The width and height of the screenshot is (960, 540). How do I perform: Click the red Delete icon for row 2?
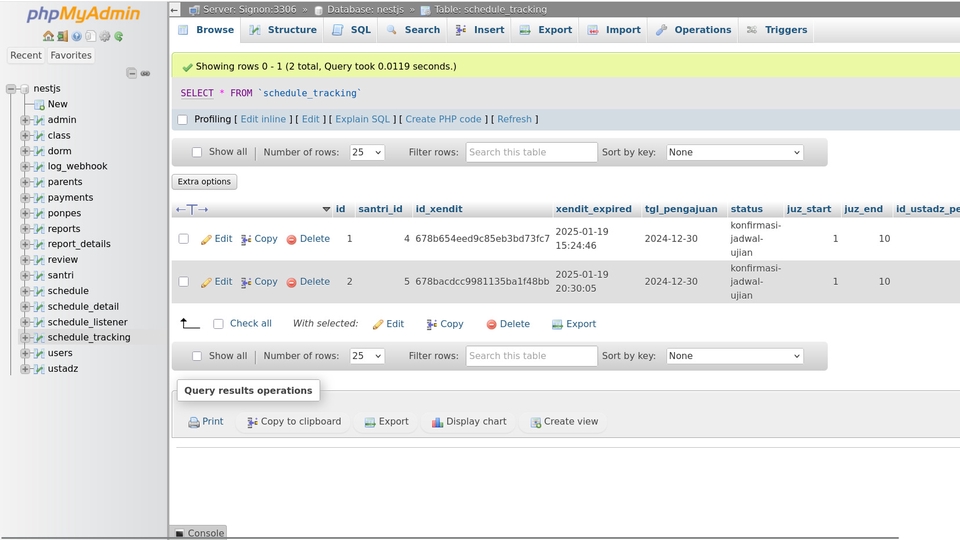tap(292, 283)
